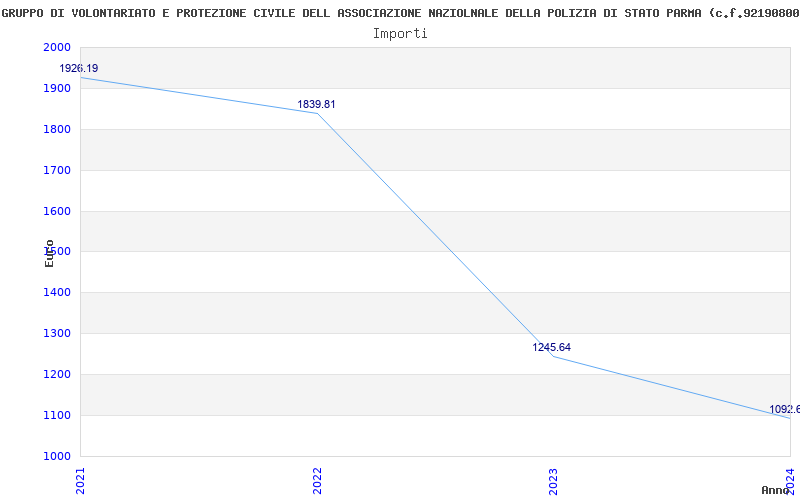The width and height of the screenshot is (800, 500).
Task: Click the 2023 year label
Action: click(x=555, y=479)
